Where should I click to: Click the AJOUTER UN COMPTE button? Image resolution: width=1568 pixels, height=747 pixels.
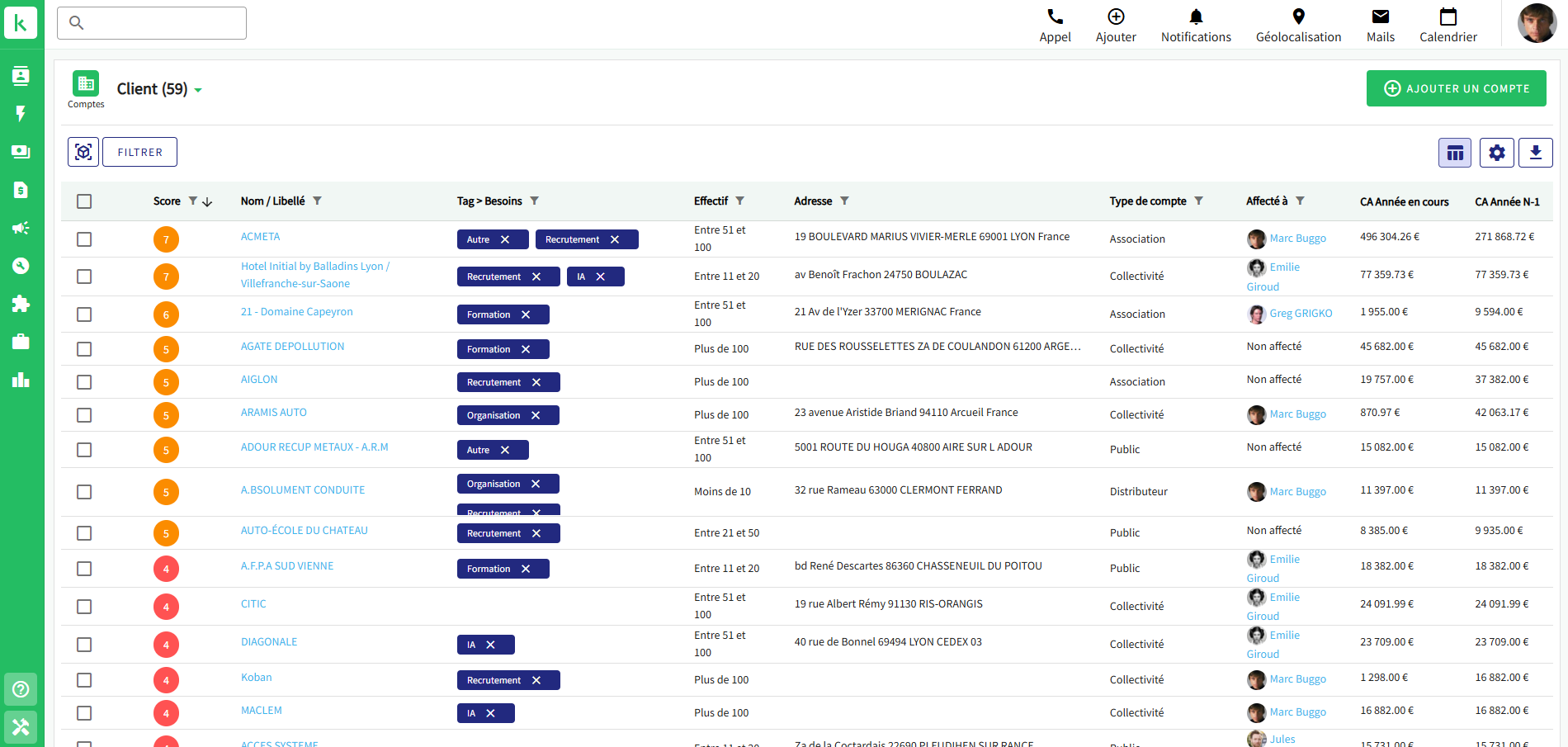pyautogui.click(x=1456, y=88)
